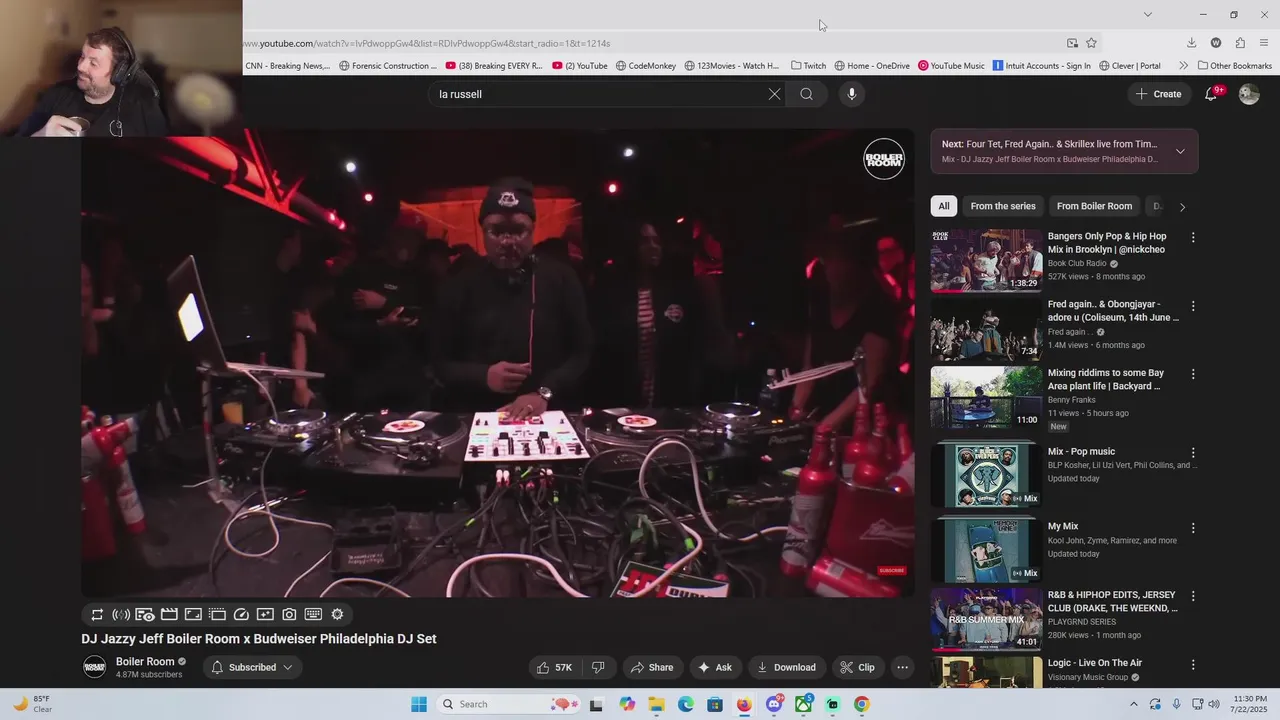
Task: Click the resize-player icon under the video
Action: (x=193, y=615)
